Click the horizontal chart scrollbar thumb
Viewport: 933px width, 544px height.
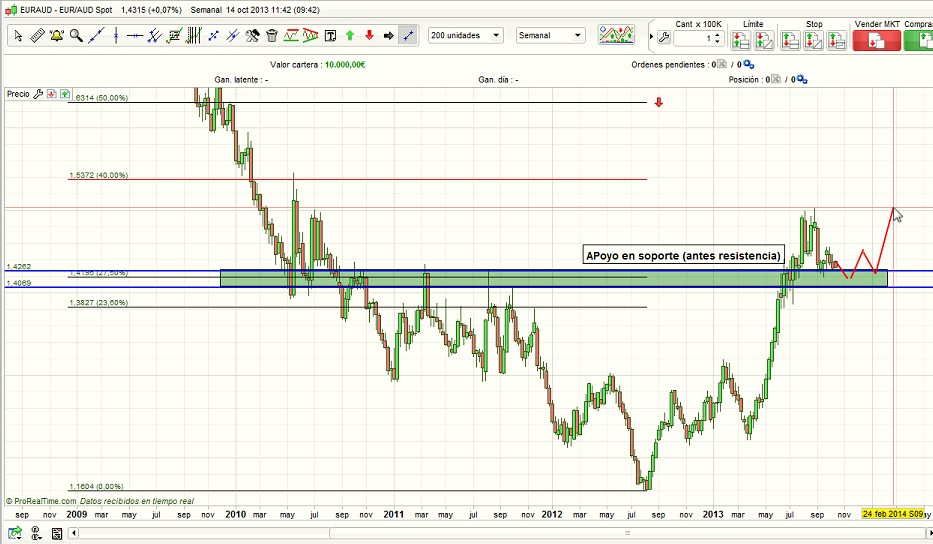click(627, 533)
